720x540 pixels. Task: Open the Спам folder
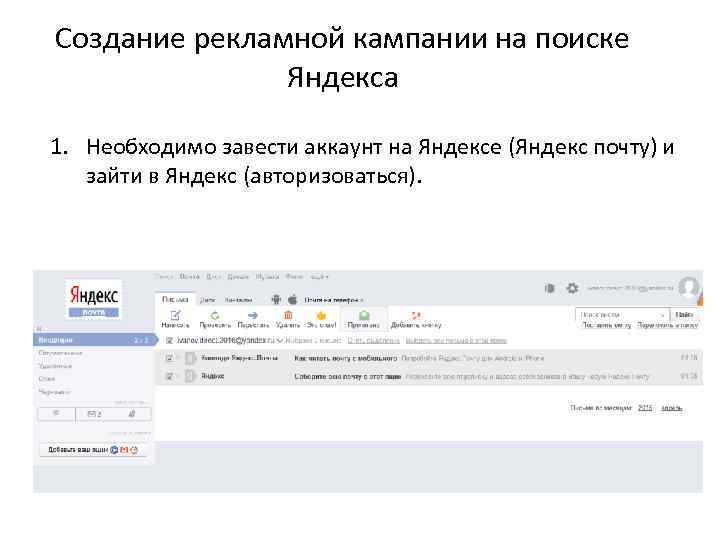[x=47, y=379]
